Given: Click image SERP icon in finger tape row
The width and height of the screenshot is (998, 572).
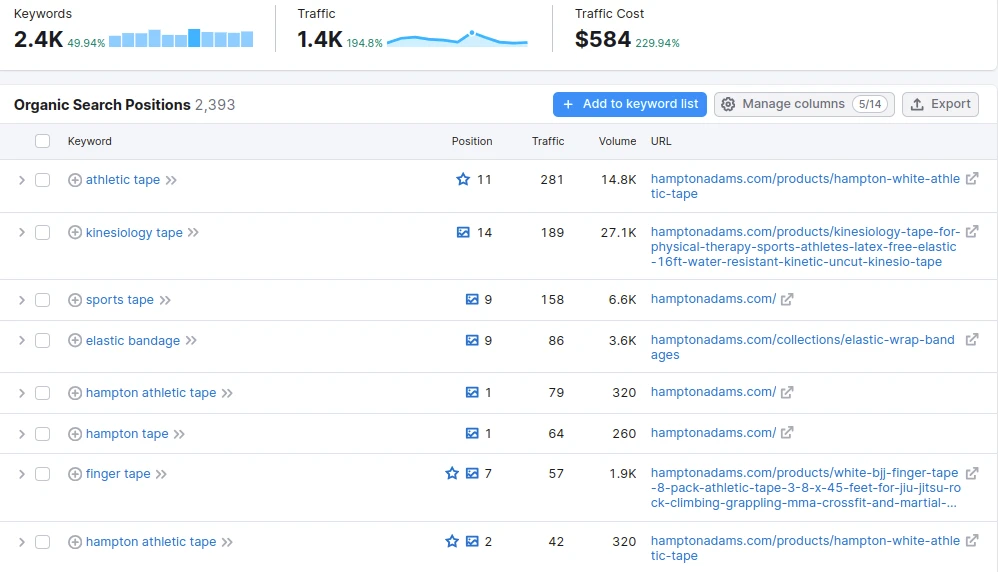Looking at the screenshot, I should 472,474.
